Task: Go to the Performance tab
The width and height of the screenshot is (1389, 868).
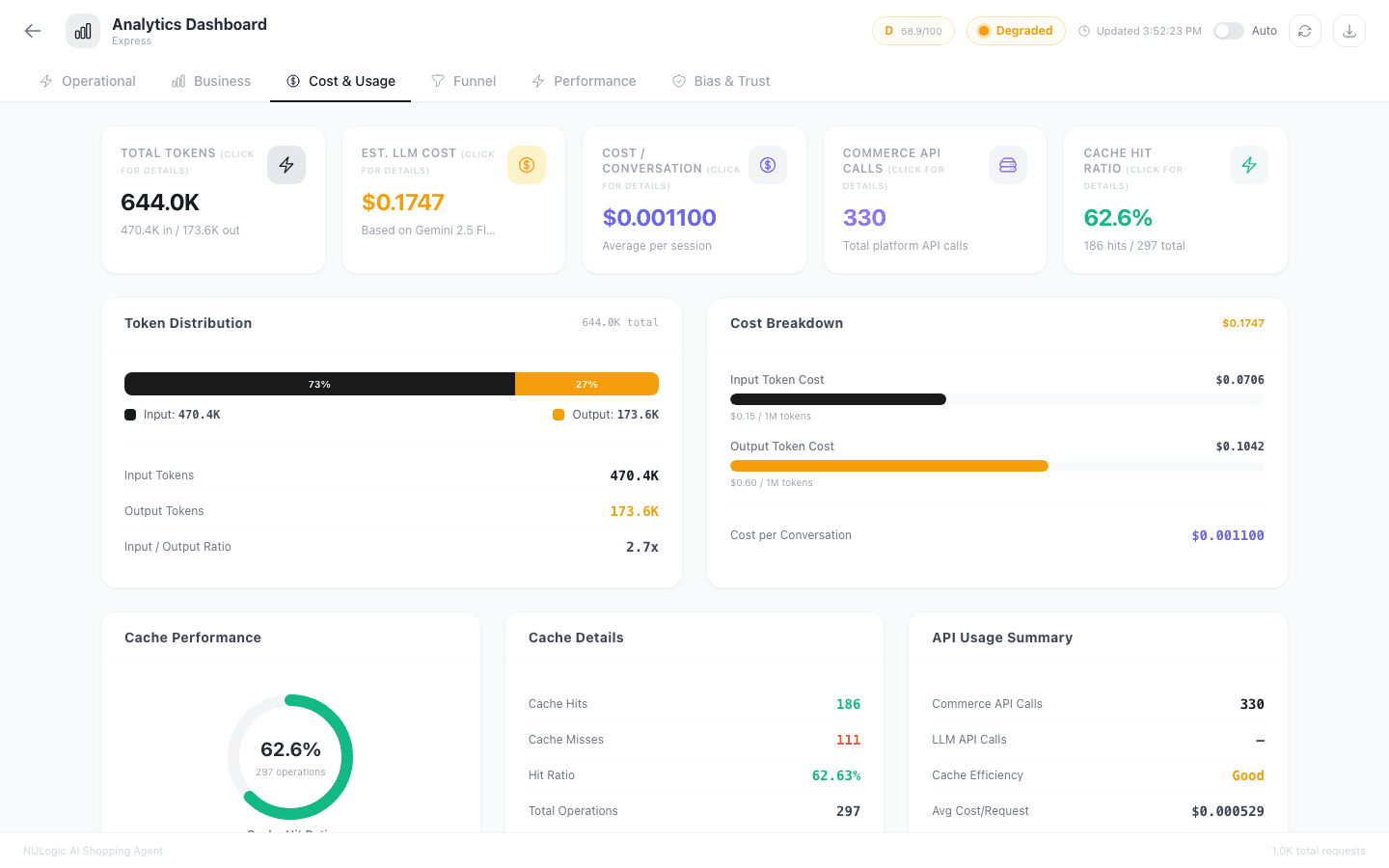Action: pyautogui.click(x=584, y=81)
